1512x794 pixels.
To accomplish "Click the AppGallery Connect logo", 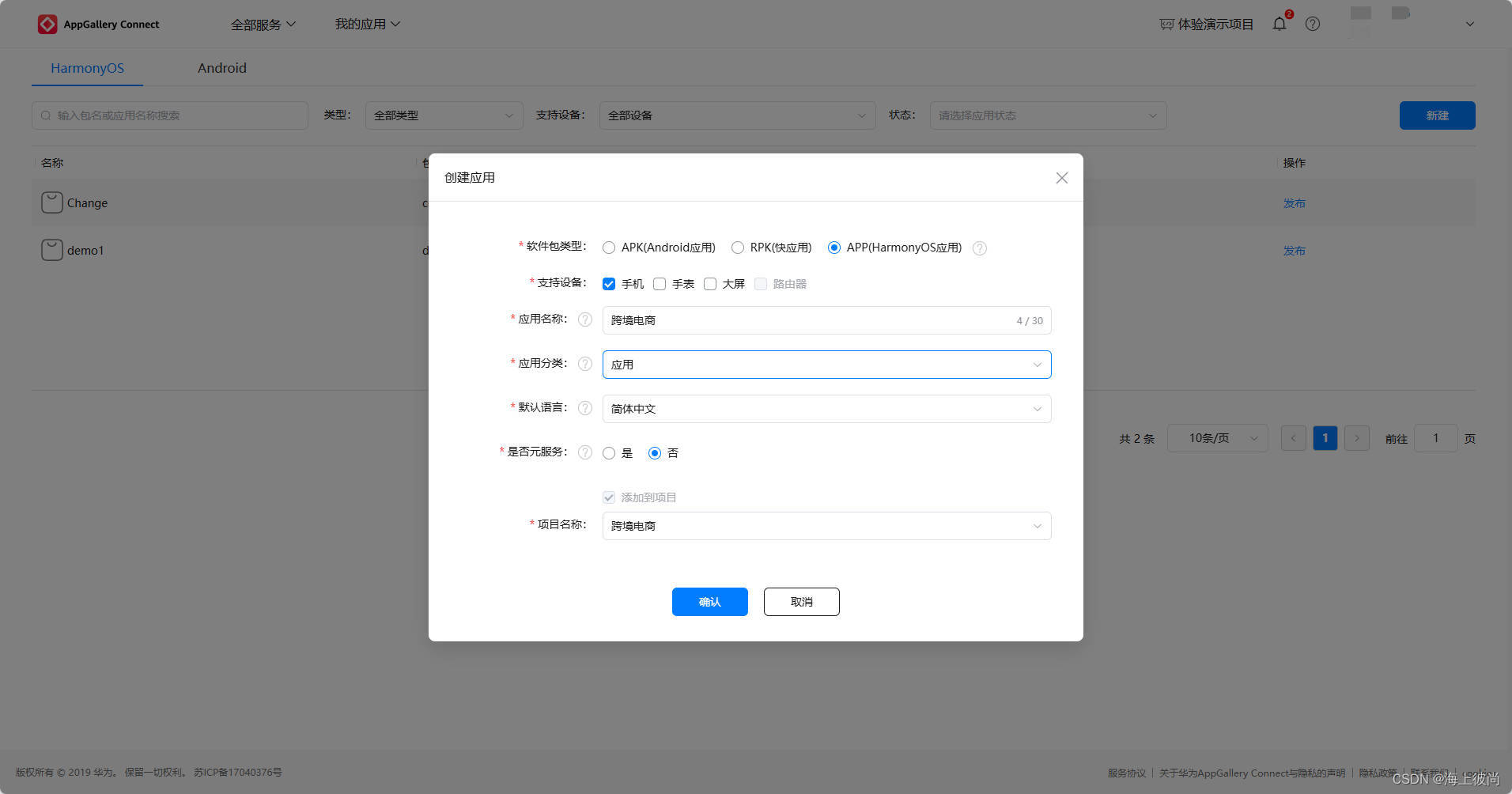I will coord(98,25).
